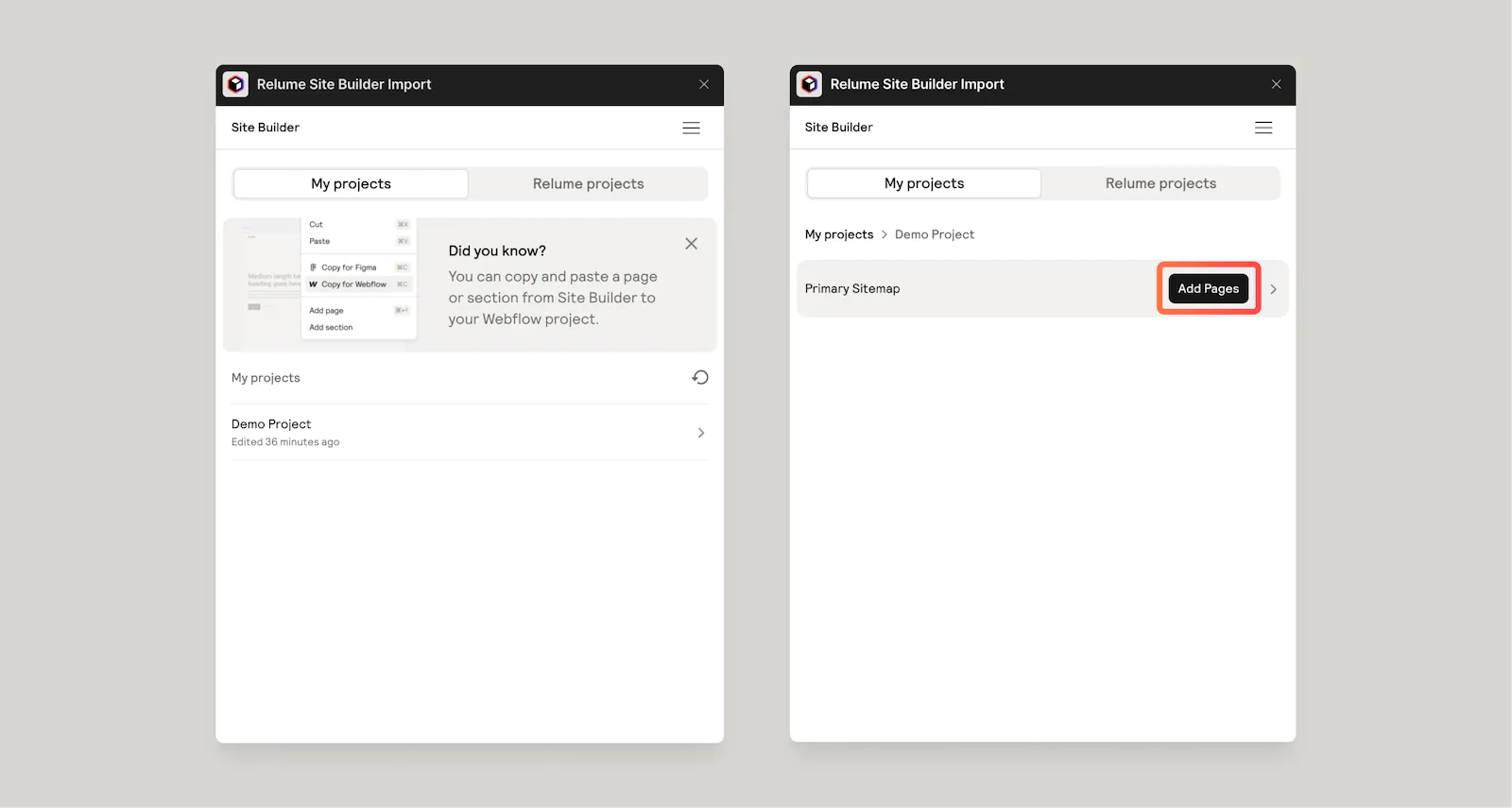Viewport: 1512px width, 808px height.
Task: Click the Relume logo in the left window
Action: (x=235, y=84)
